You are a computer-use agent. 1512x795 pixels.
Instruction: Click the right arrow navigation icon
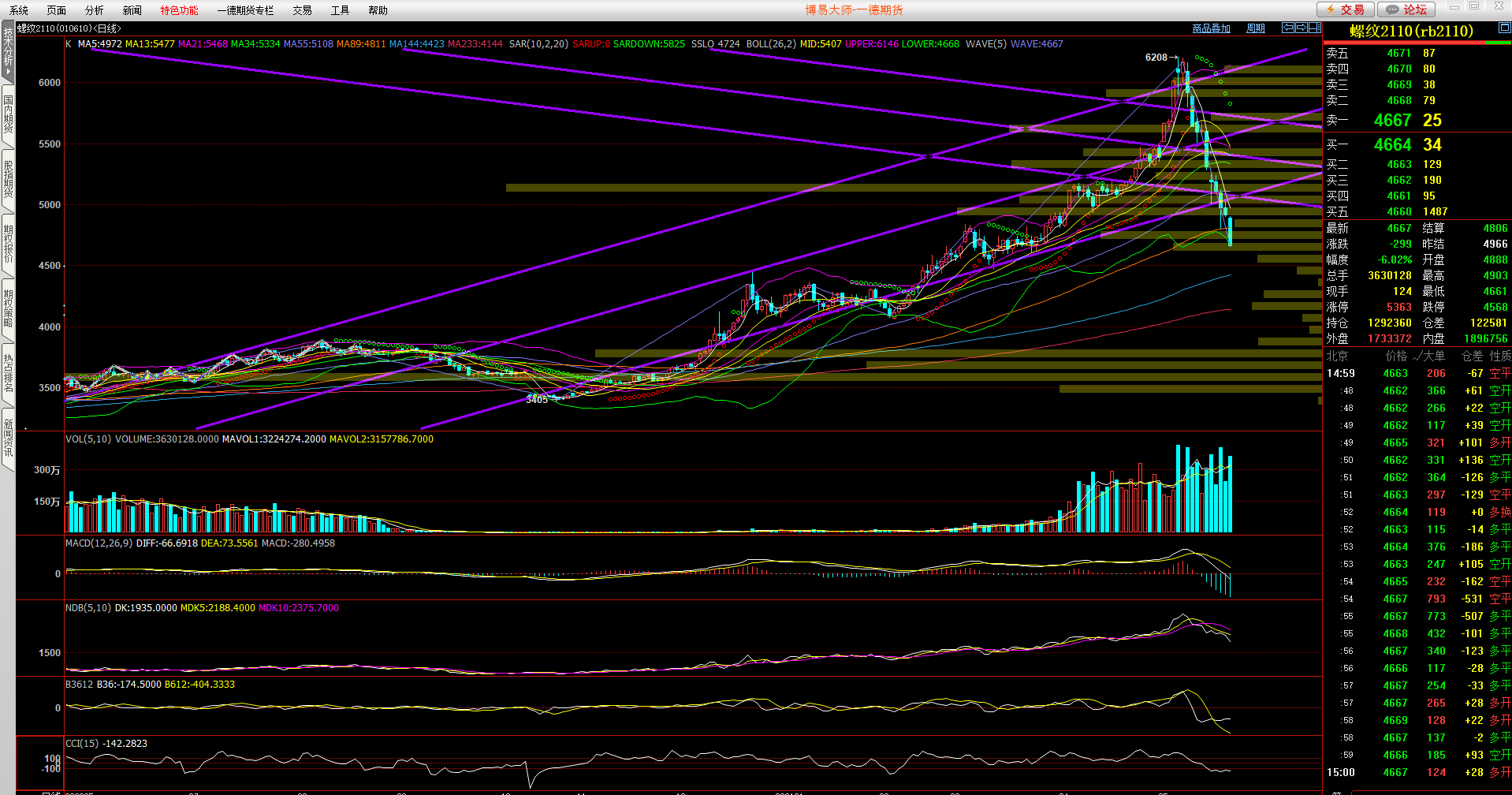(x=1302, y=28)
